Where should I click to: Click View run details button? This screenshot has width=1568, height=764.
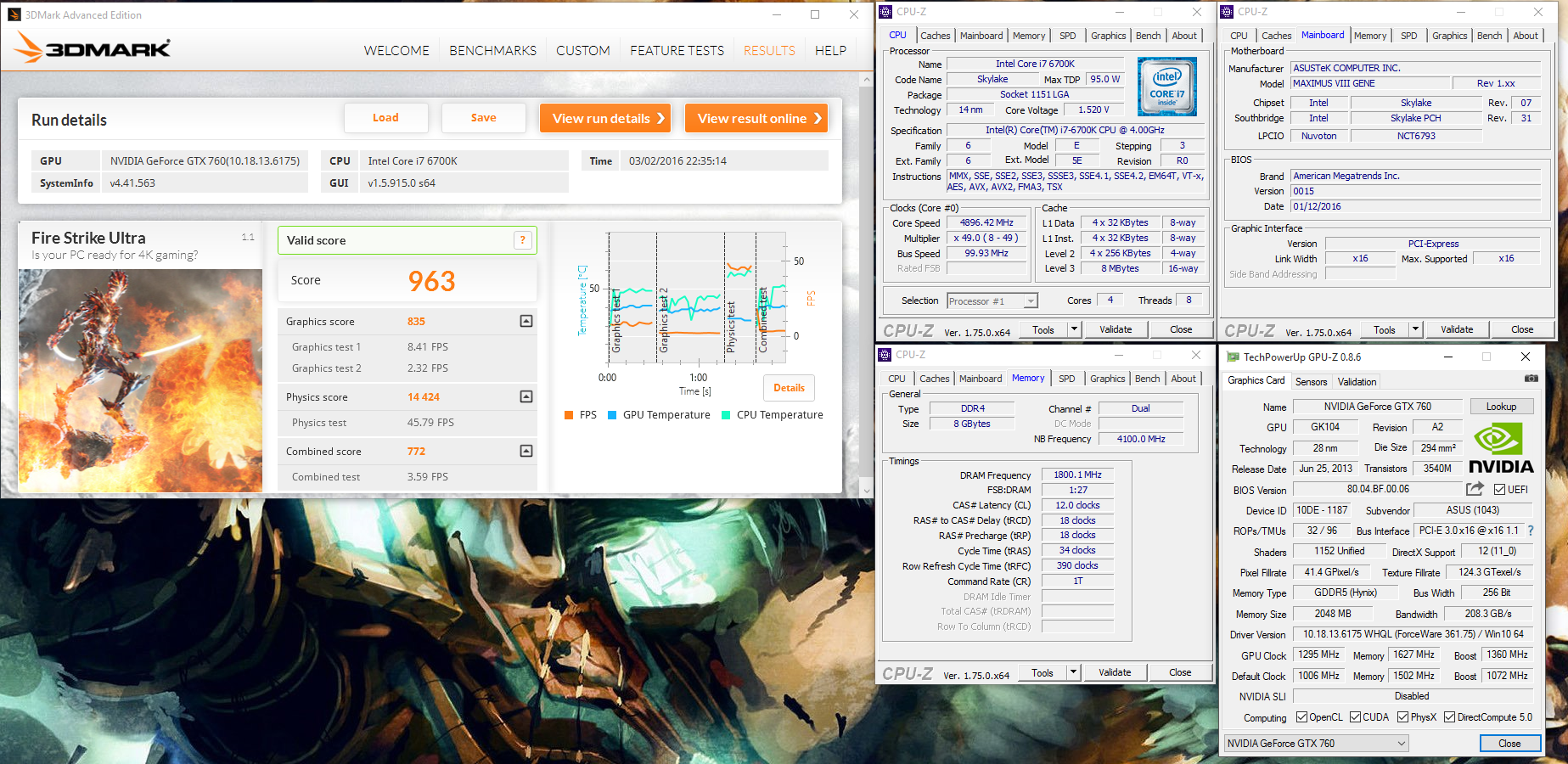(605, 118)
